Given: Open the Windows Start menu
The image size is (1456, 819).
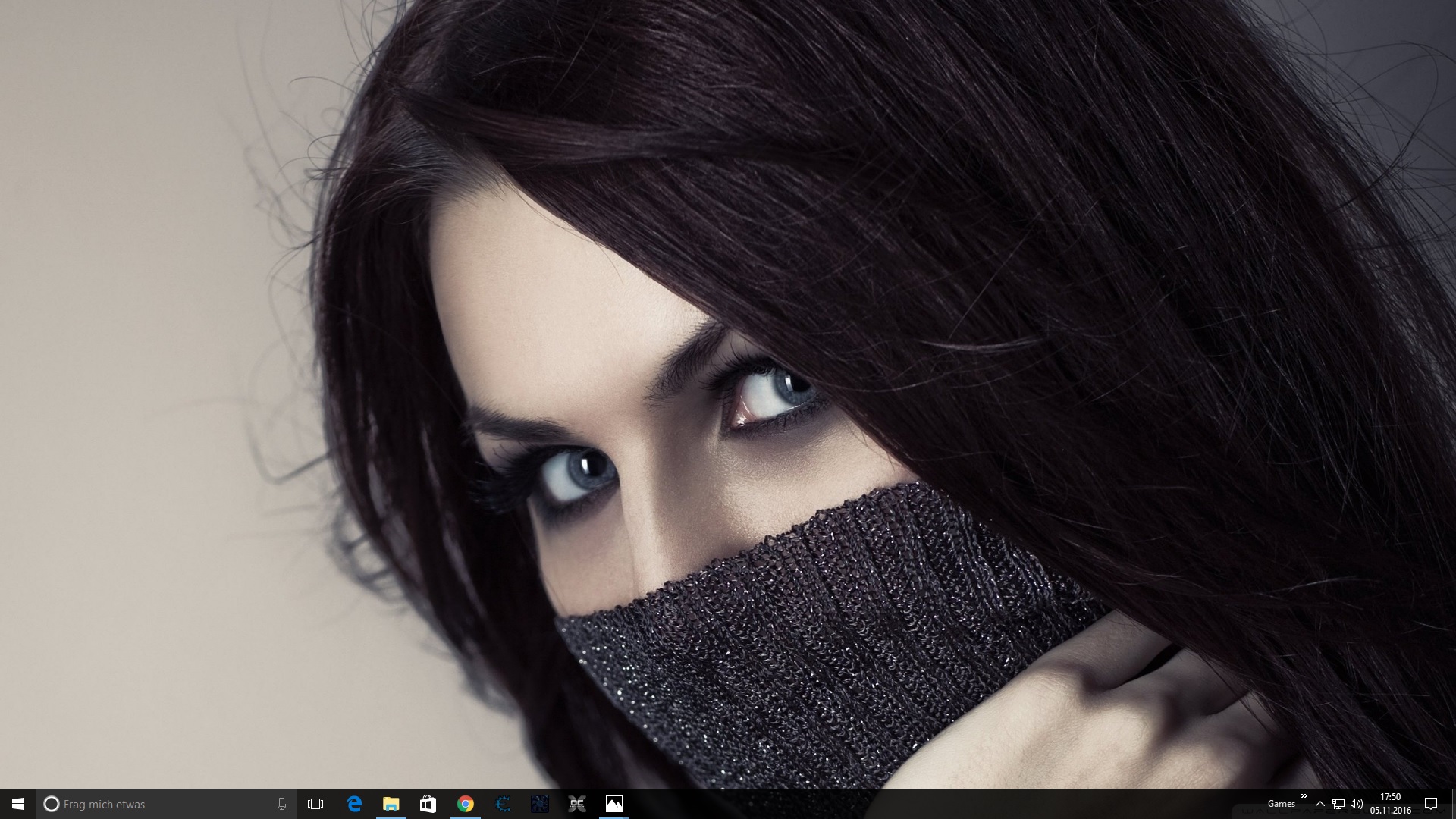Looking at the screenshot, I should pos(18,804).
